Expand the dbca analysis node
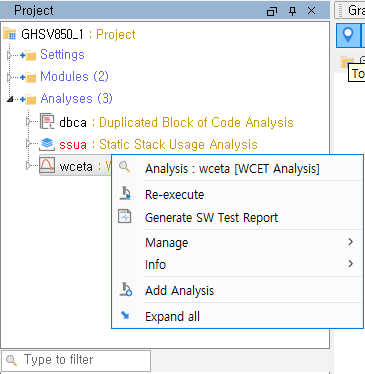The width and height of the screenshot is (365, 374). 29,122
